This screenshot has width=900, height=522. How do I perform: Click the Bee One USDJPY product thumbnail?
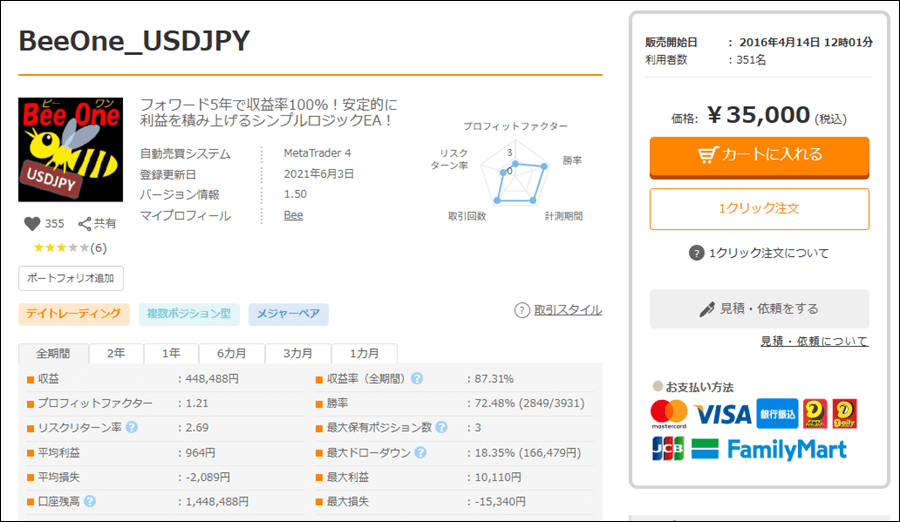click(x=70, y=150)
